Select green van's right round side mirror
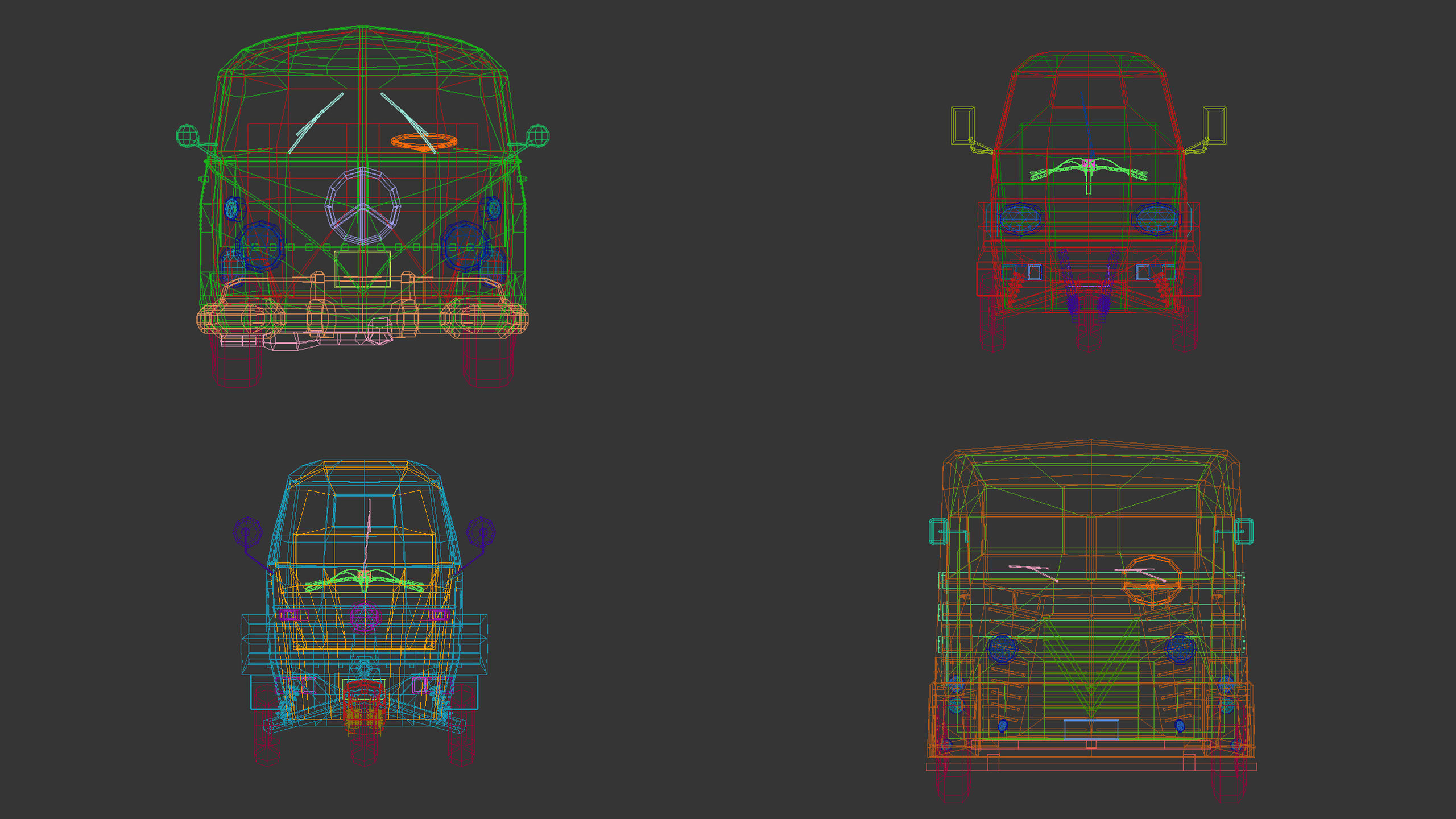Image resolution: width=1456 pixels, height=819 pixels. [x=538, y=135]
